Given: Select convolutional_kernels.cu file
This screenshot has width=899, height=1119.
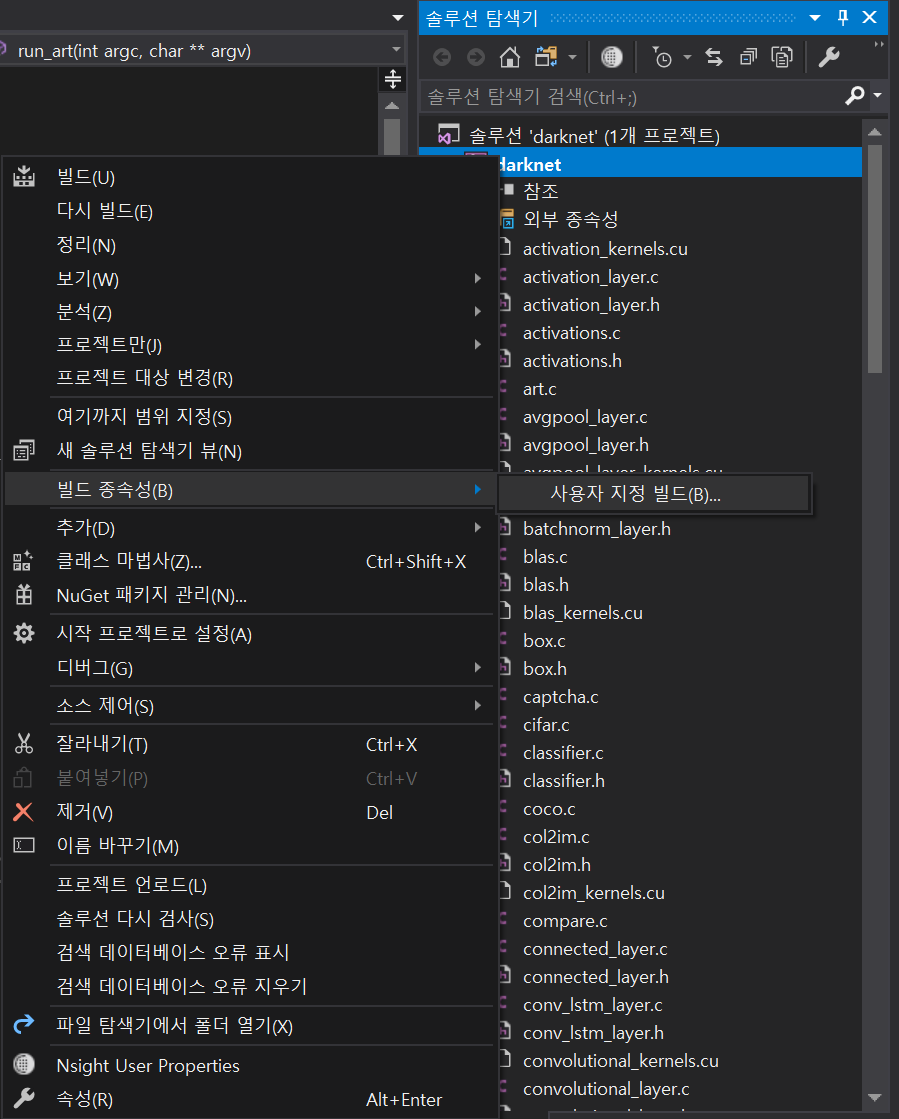Looking at the screenshot, I should point(621,1060).
